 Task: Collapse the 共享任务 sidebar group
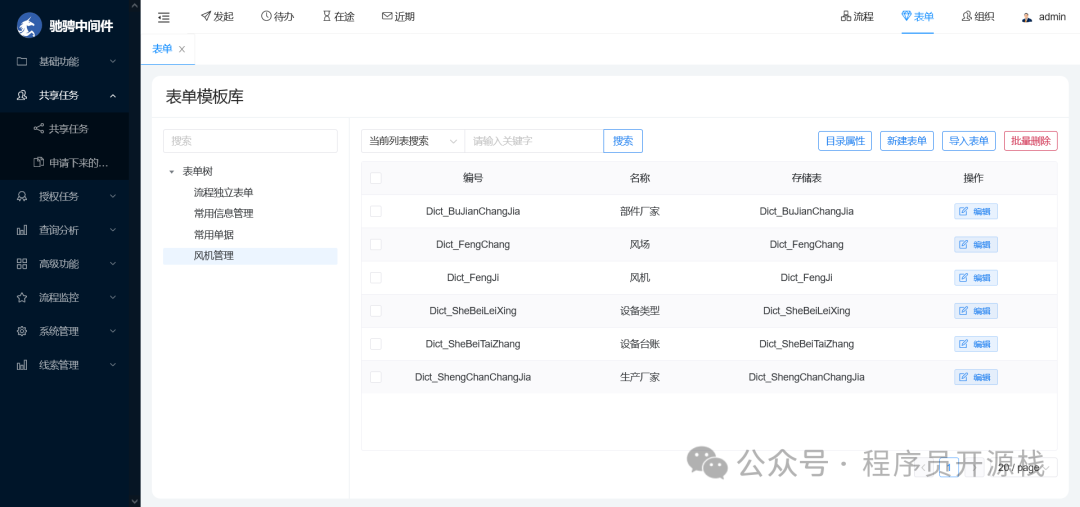click(x=65, y=95)
